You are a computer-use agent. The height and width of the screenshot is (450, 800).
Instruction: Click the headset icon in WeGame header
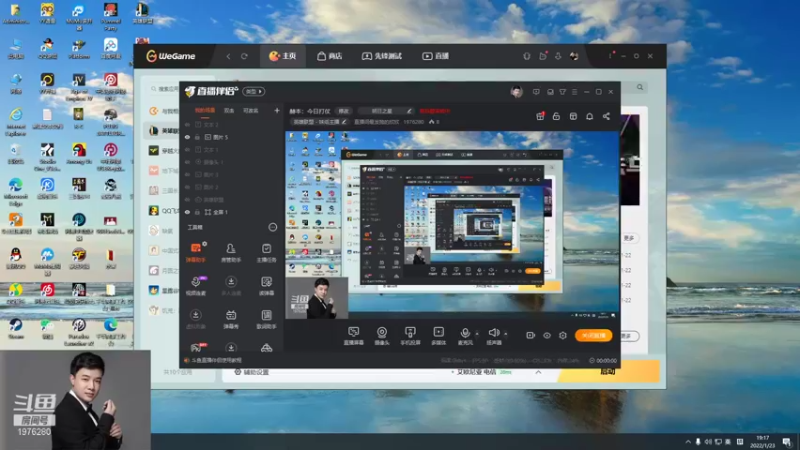pos(527,56)
